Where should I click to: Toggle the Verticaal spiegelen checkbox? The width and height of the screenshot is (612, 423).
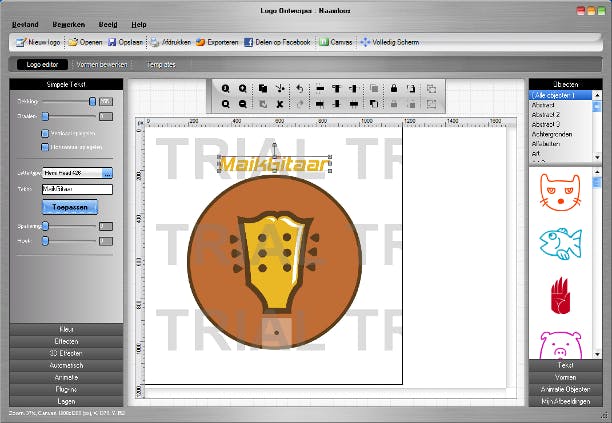coord(45,133)
